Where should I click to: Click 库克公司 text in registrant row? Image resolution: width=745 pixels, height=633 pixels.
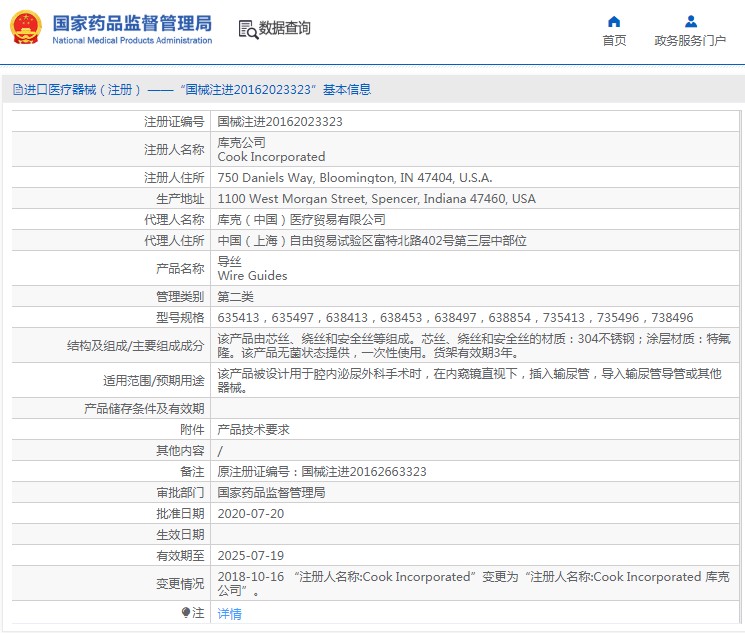point(241,143)
